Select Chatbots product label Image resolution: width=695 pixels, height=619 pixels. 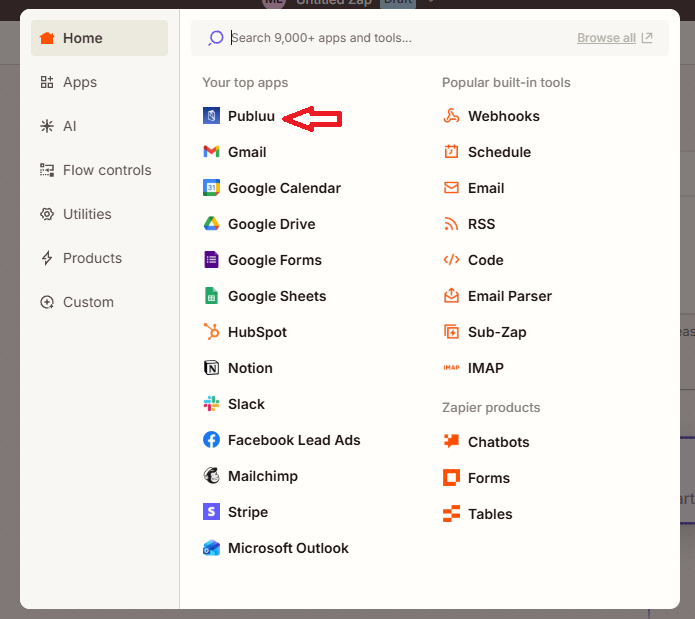tap(499, 442)
